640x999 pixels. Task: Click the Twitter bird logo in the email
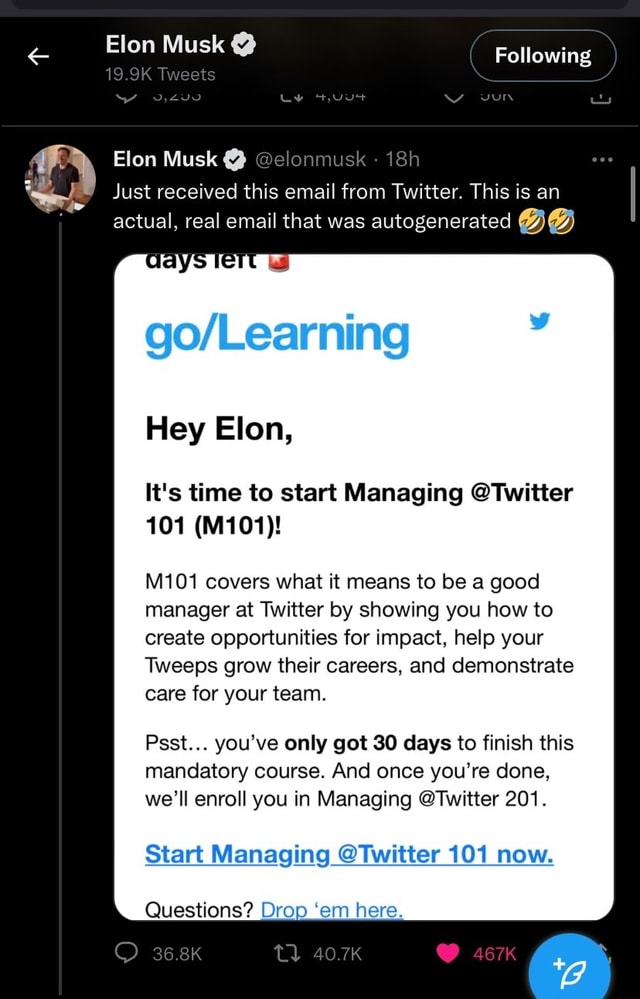pyautogui.click(x=540, y=322)
